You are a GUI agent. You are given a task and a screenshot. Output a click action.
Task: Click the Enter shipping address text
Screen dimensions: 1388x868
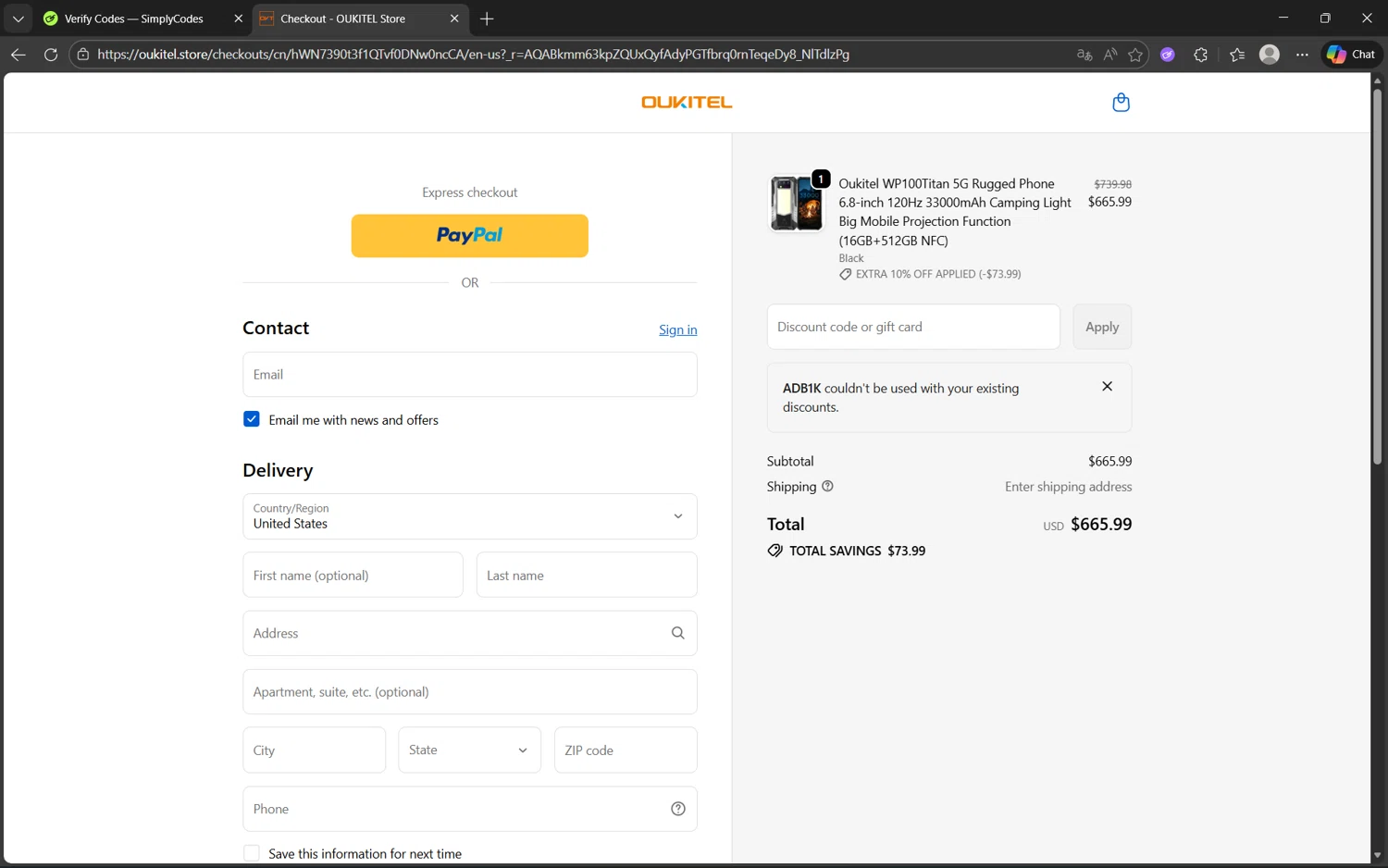coord(1068,487)
